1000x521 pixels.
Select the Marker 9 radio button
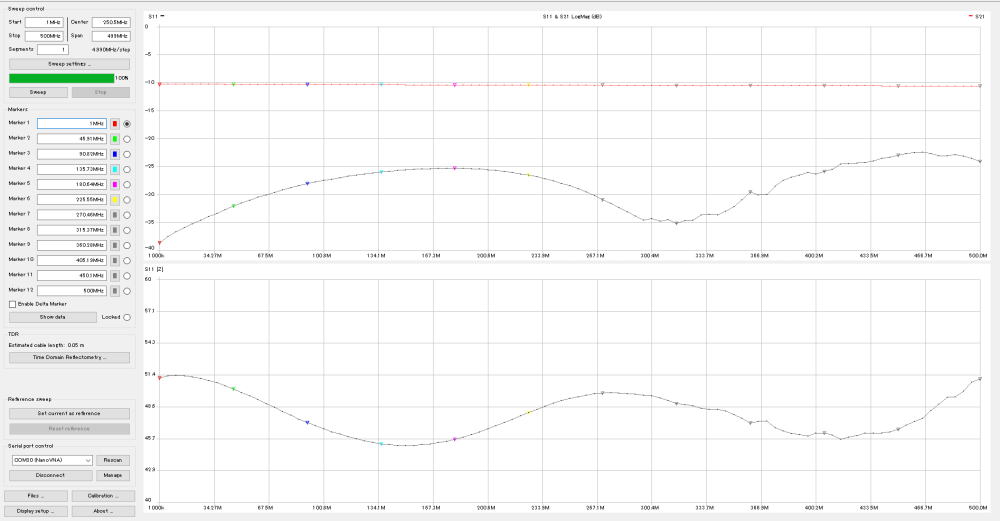(x=127, y=246)
